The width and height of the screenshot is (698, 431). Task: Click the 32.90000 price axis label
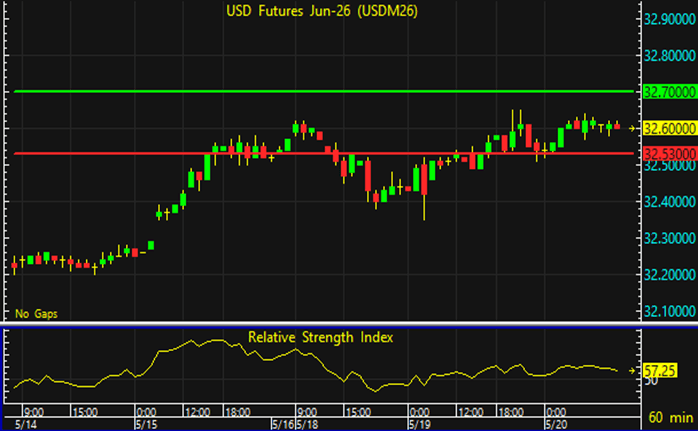coord(670,19)
